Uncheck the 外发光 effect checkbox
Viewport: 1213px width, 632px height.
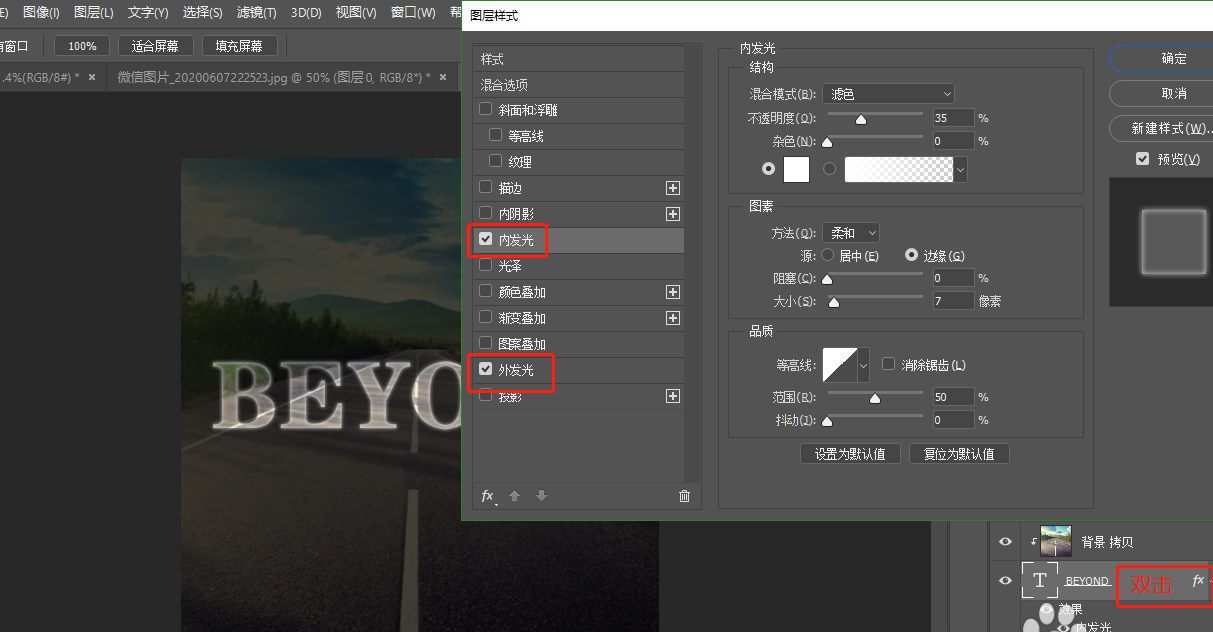click(x=487, y=366)
